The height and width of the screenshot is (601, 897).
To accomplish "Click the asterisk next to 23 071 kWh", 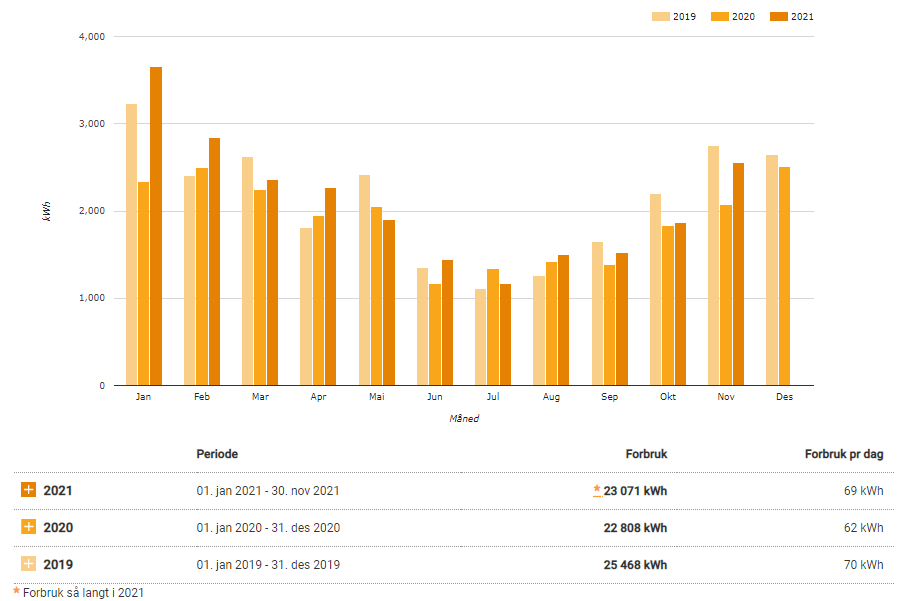I will [597, 489].
